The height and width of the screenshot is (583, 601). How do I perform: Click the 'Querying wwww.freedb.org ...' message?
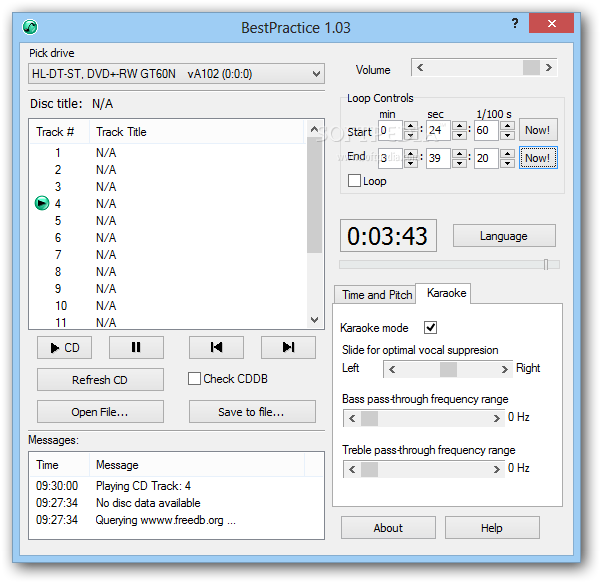click(x=166, y=520)
